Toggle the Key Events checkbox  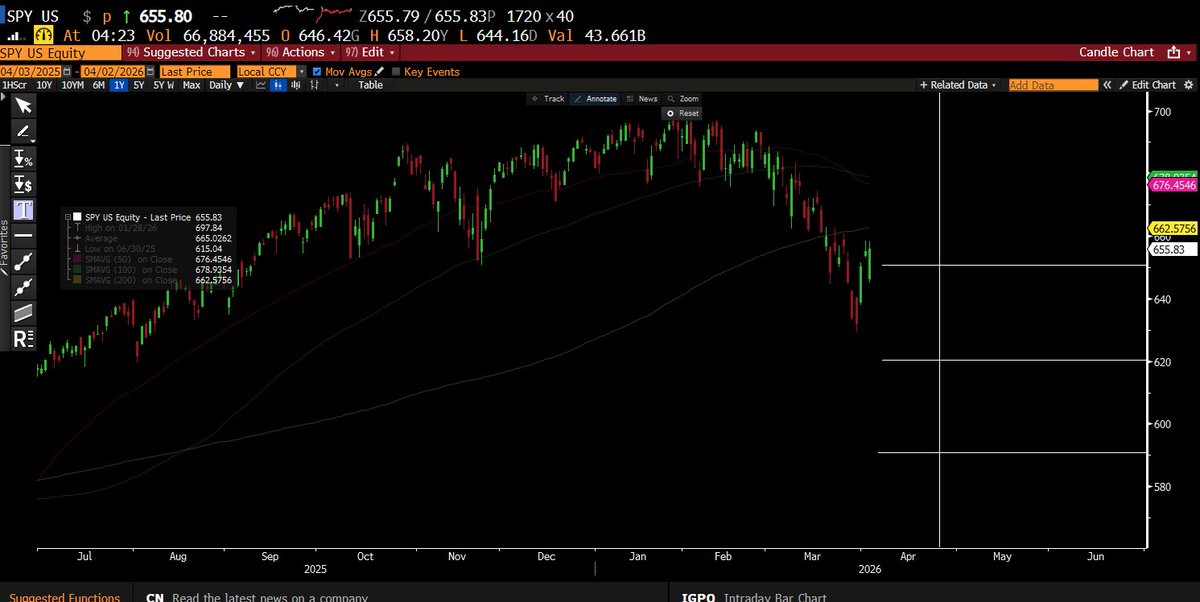pos(395,72)
